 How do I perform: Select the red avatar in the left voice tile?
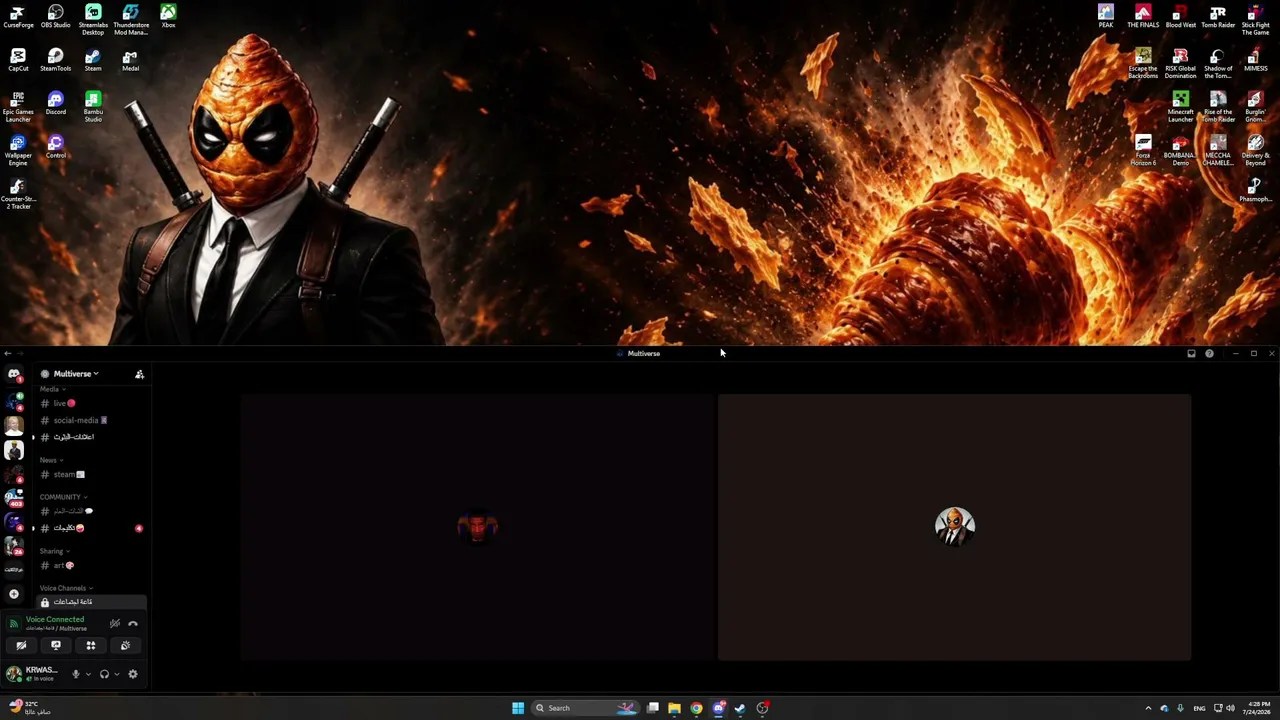pyautogui.click(x=477, y=526)
